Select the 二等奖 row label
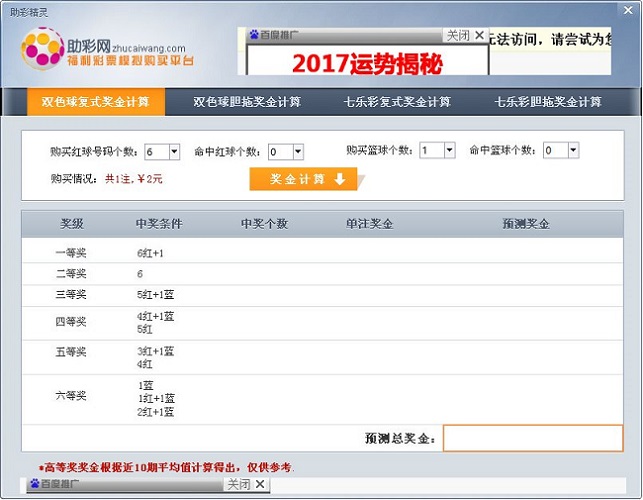 click(x=71, y=273)
